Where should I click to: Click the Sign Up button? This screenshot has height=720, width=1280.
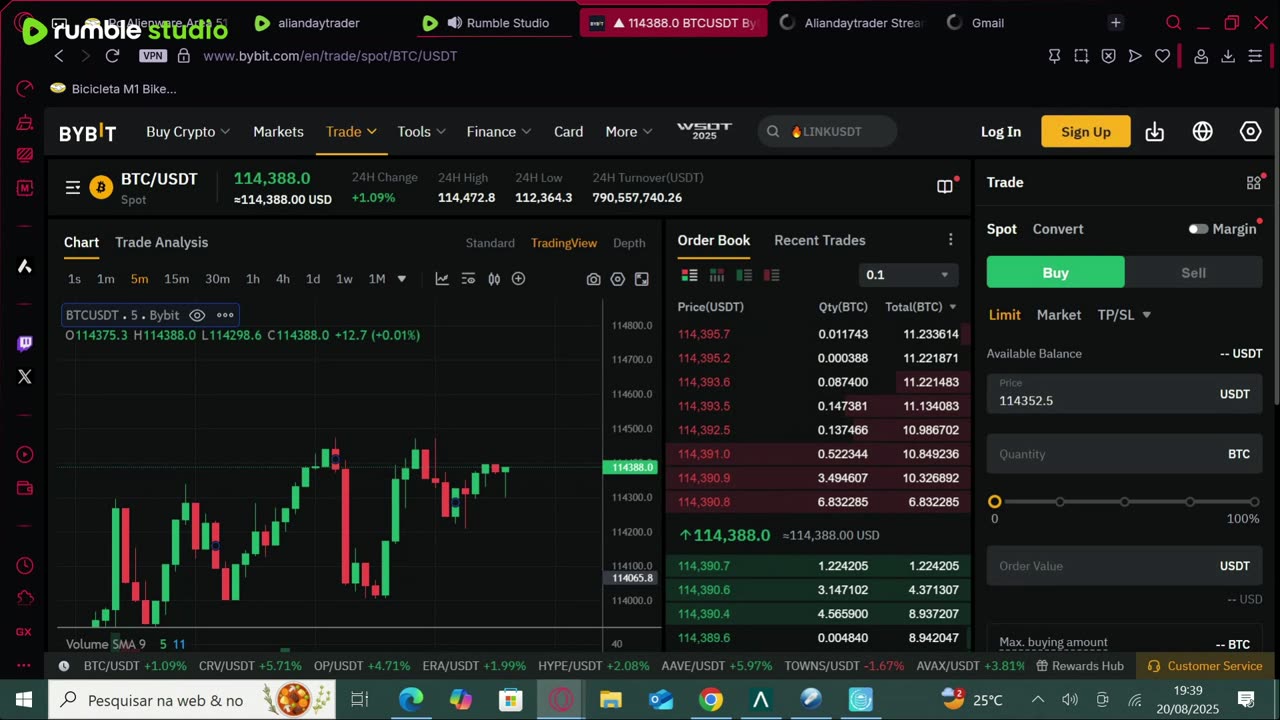pos(1086,132)
